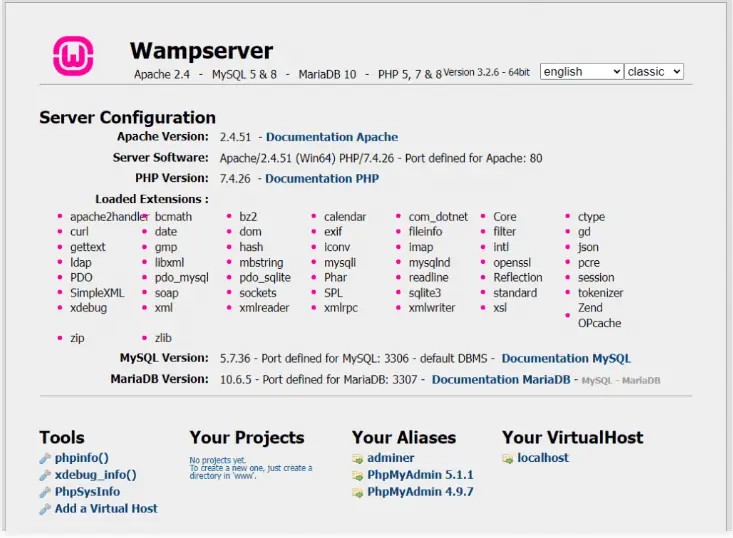Click the pink Wampserver logo
The width and height of the screenshot is (733, 538).
[73, 56]
